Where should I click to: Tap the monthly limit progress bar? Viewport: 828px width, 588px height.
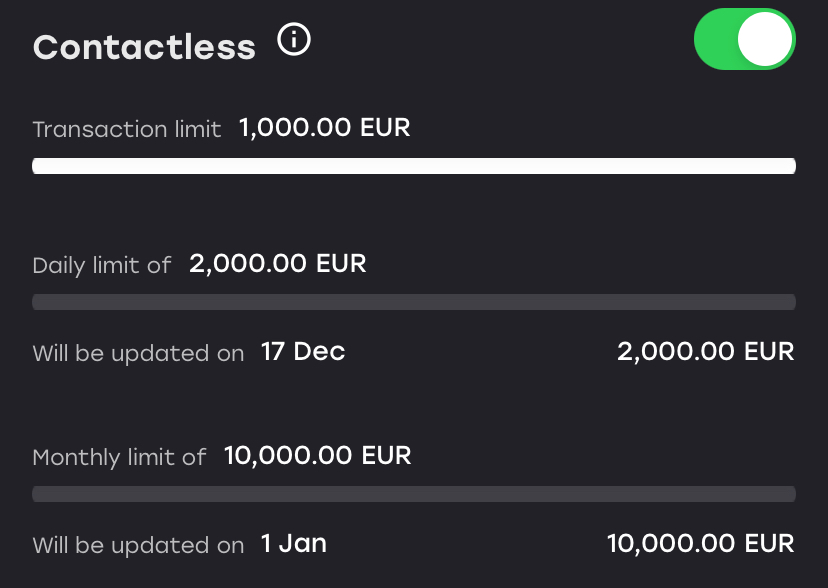pos(414,494)
